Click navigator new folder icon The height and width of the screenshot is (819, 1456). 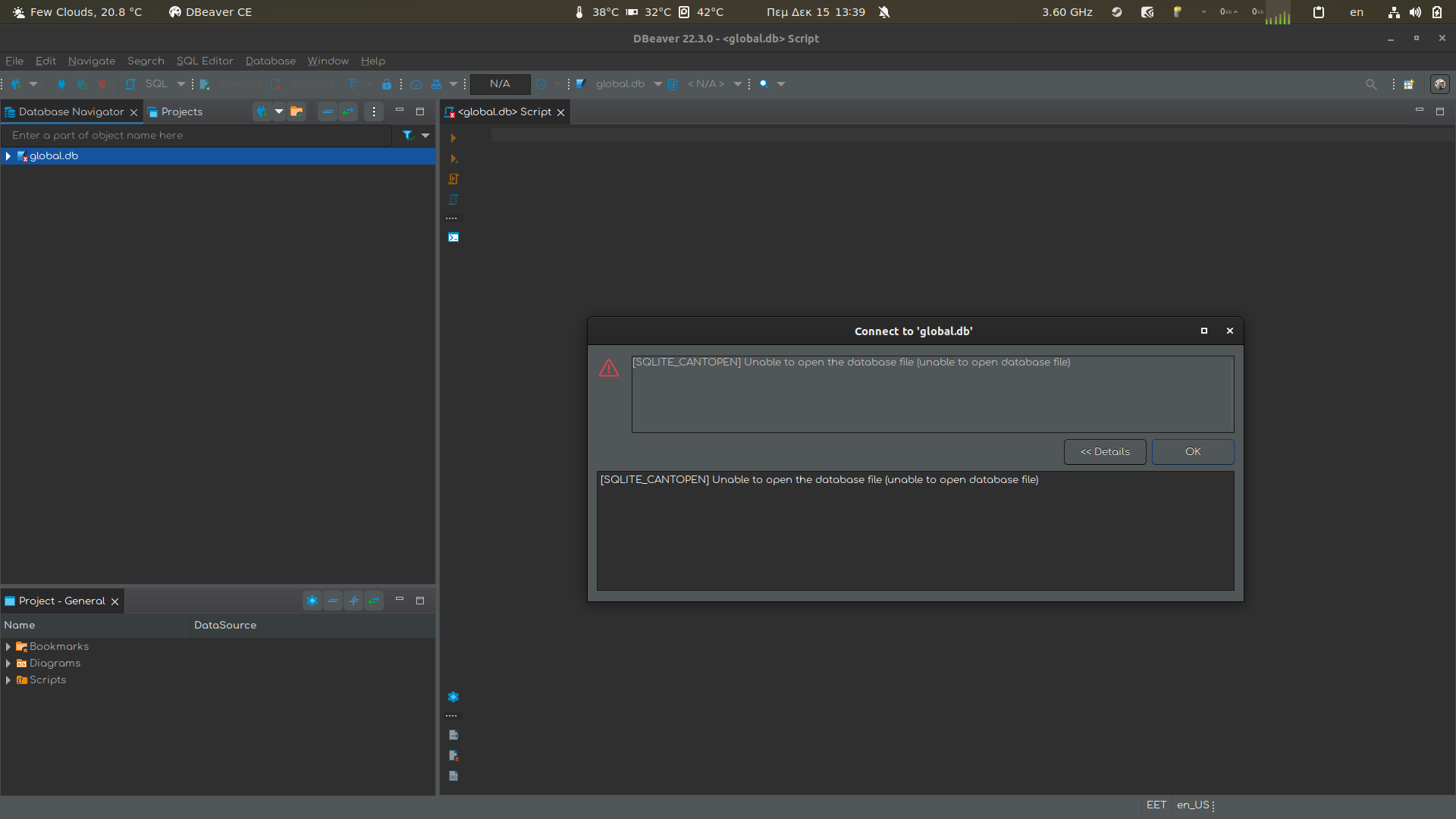pyautogui.click(x=297, y=111)
